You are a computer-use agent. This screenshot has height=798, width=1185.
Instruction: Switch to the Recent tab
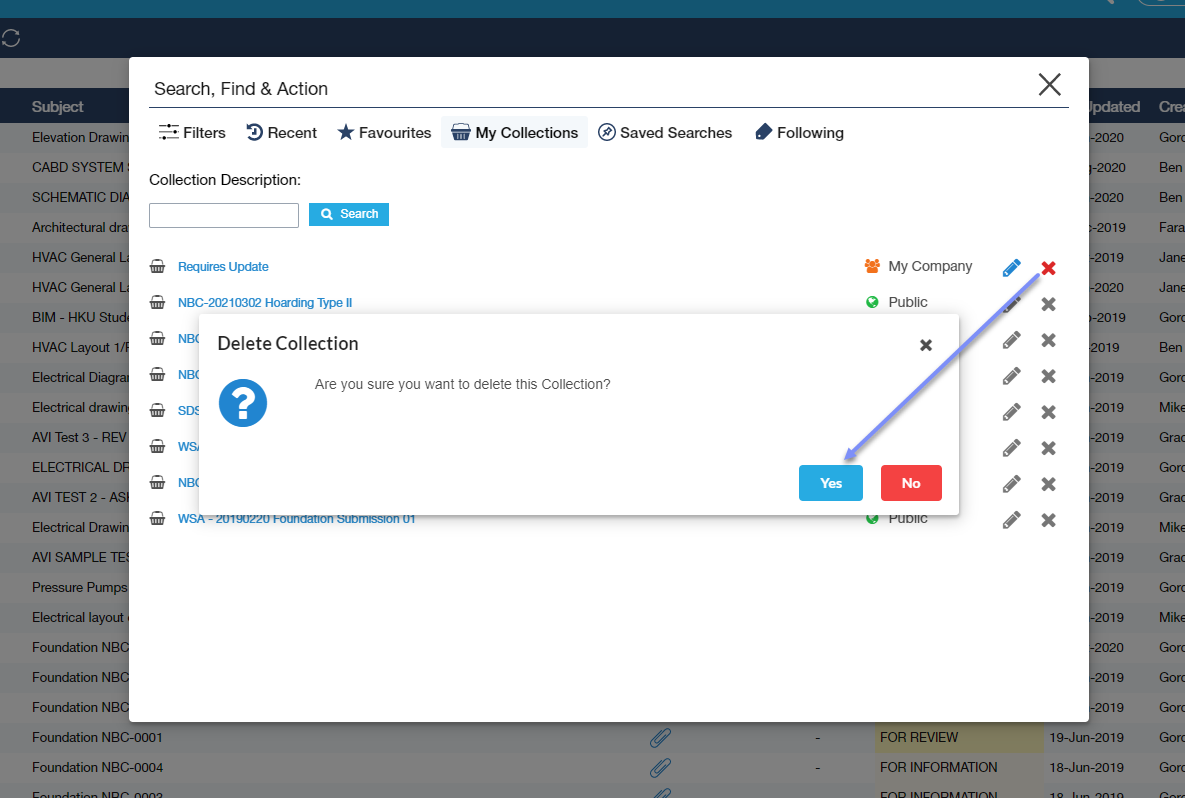coord(281,133)
